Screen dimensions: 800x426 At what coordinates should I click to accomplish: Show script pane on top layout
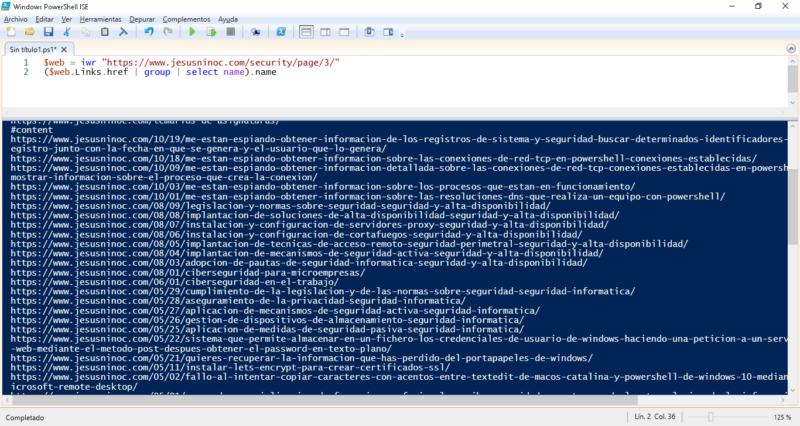click(308, 32)
